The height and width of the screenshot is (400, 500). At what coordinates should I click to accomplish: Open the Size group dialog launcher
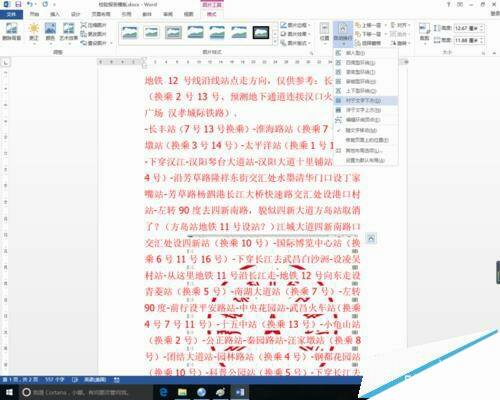[x=483, y=53]
